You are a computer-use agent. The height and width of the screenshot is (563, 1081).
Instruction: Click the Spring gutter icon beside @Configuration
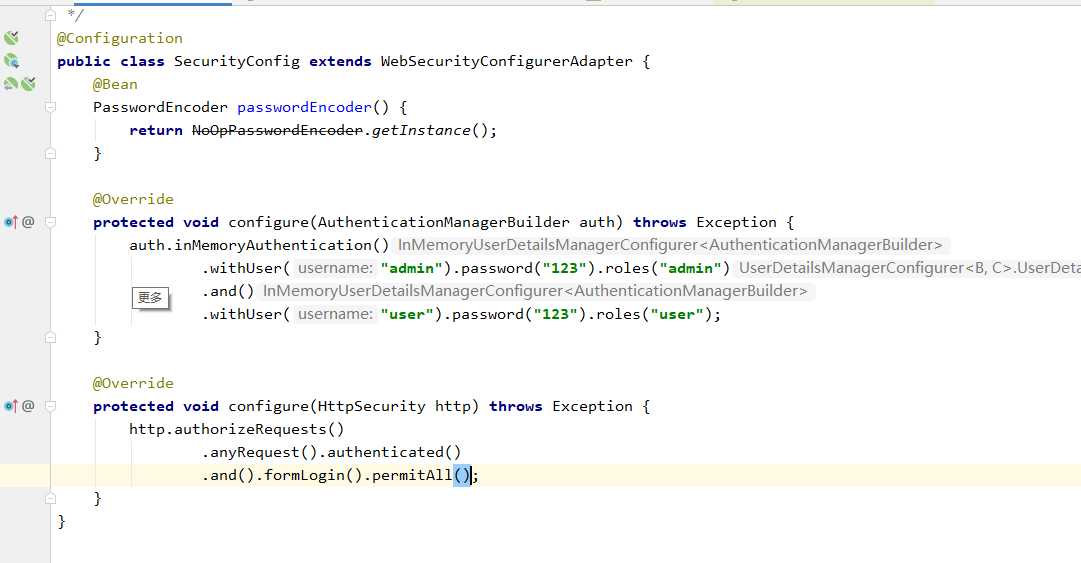click(x=11, y=38)
